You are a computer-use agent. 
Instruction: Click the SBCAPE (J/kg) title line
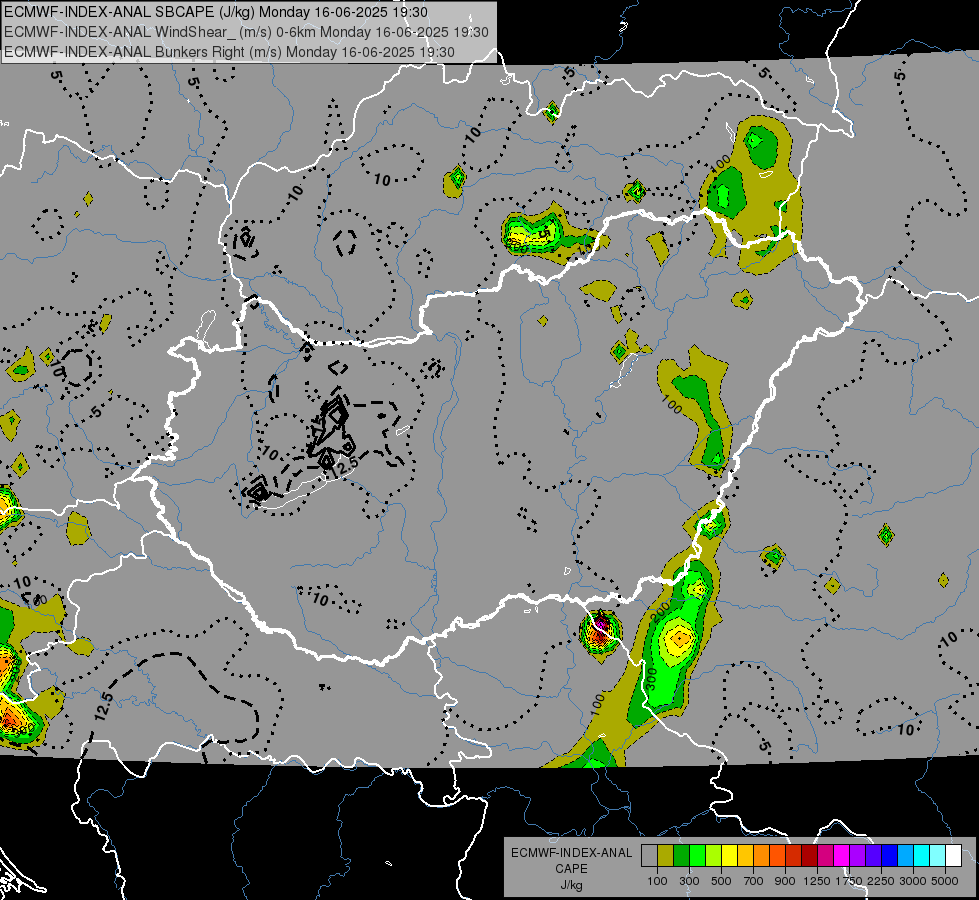coord(216,12)
